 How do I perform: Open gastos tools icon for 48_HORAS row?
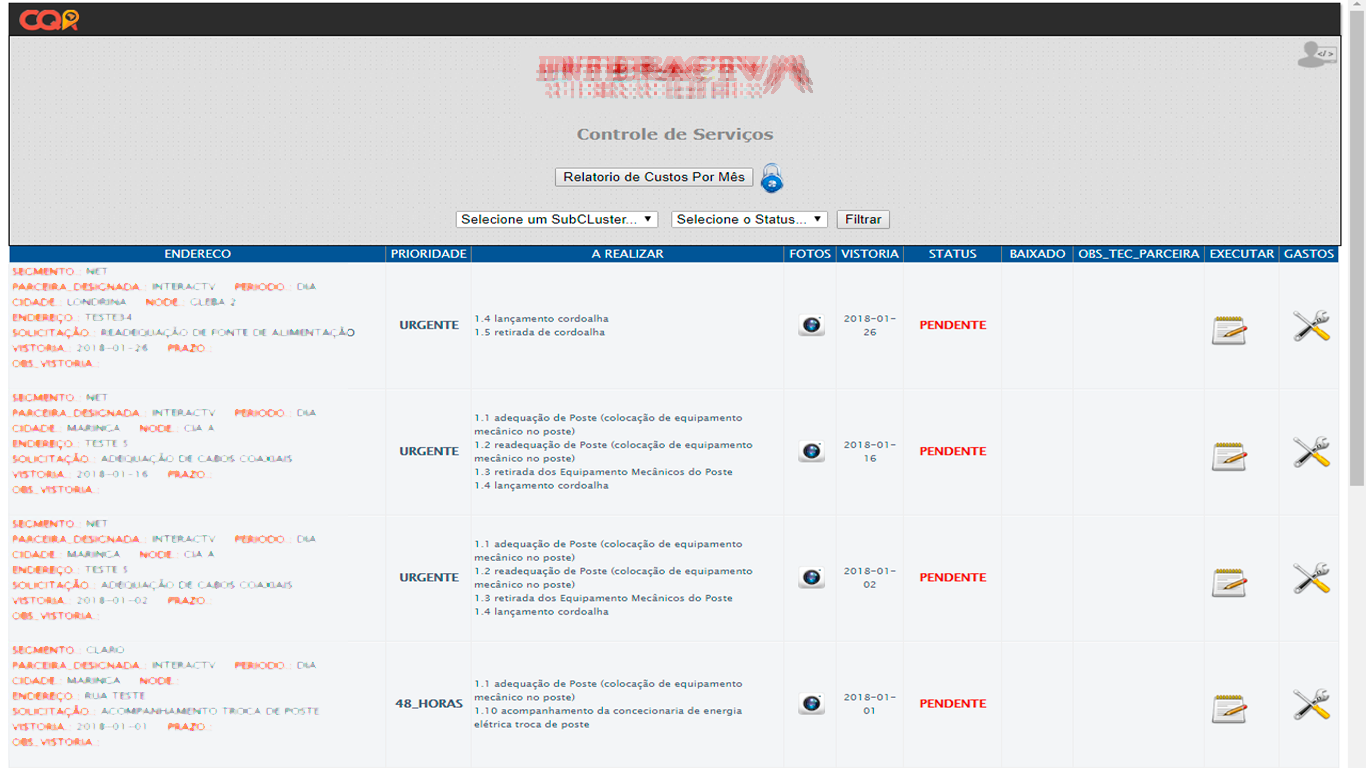tap(1310, 704)
